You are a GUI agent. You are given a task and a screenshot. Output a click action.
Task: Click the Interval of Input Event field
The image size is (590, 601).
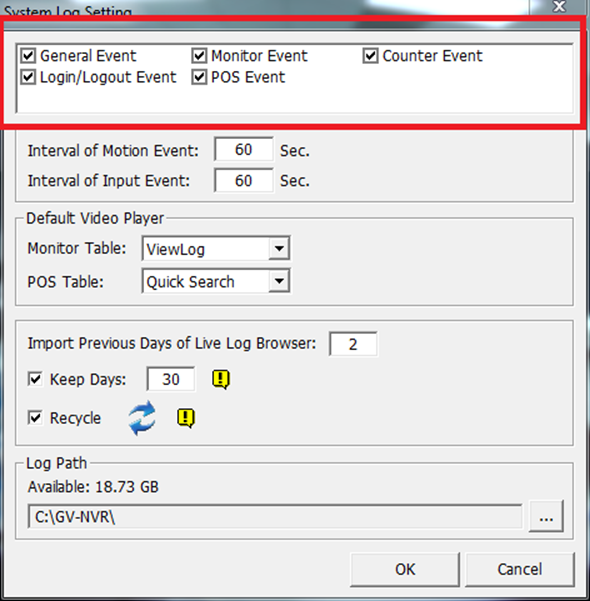tap(244, 180)
